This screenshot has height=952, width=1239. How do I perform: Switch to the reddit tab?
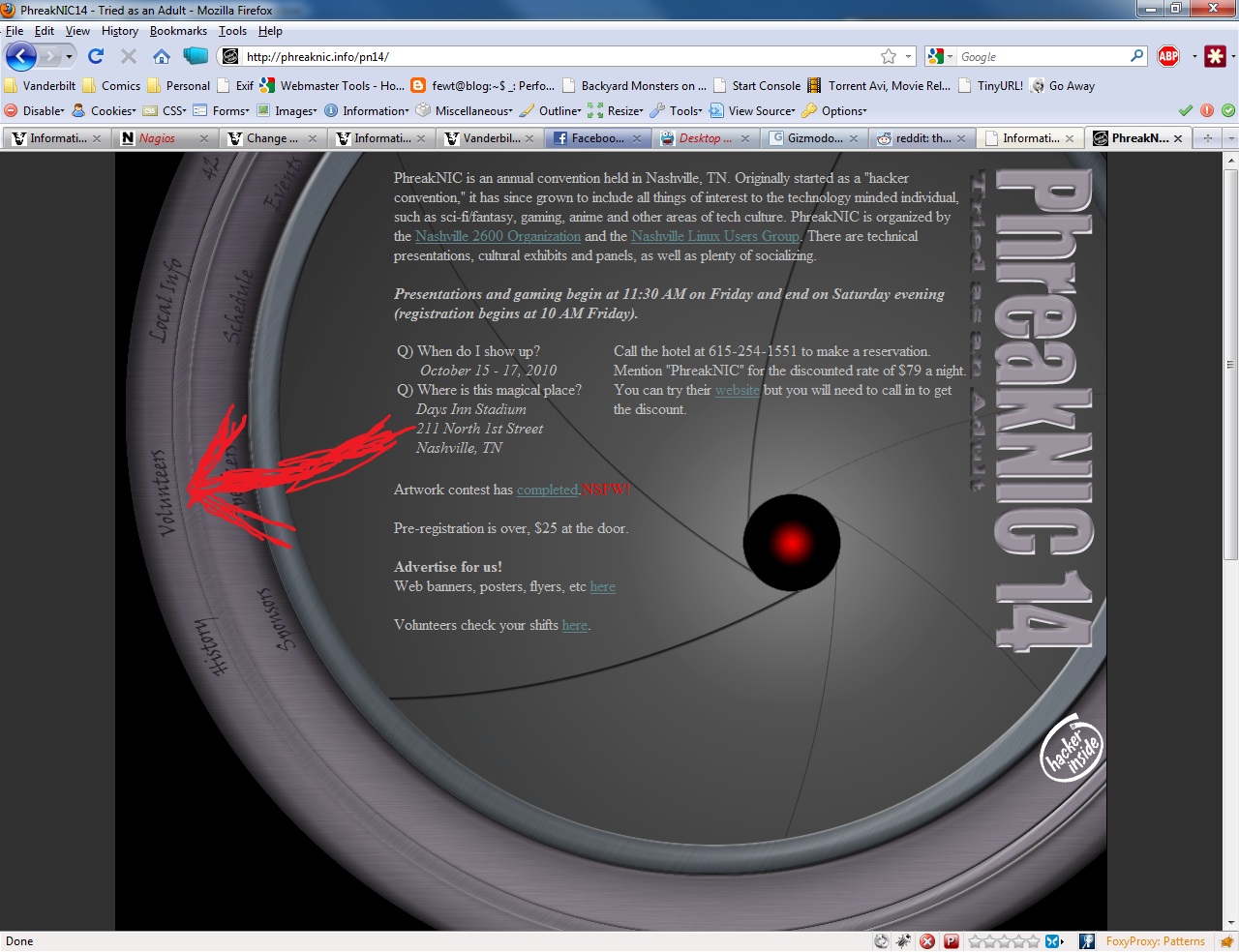pyautogui.click(x=922, y=138)
